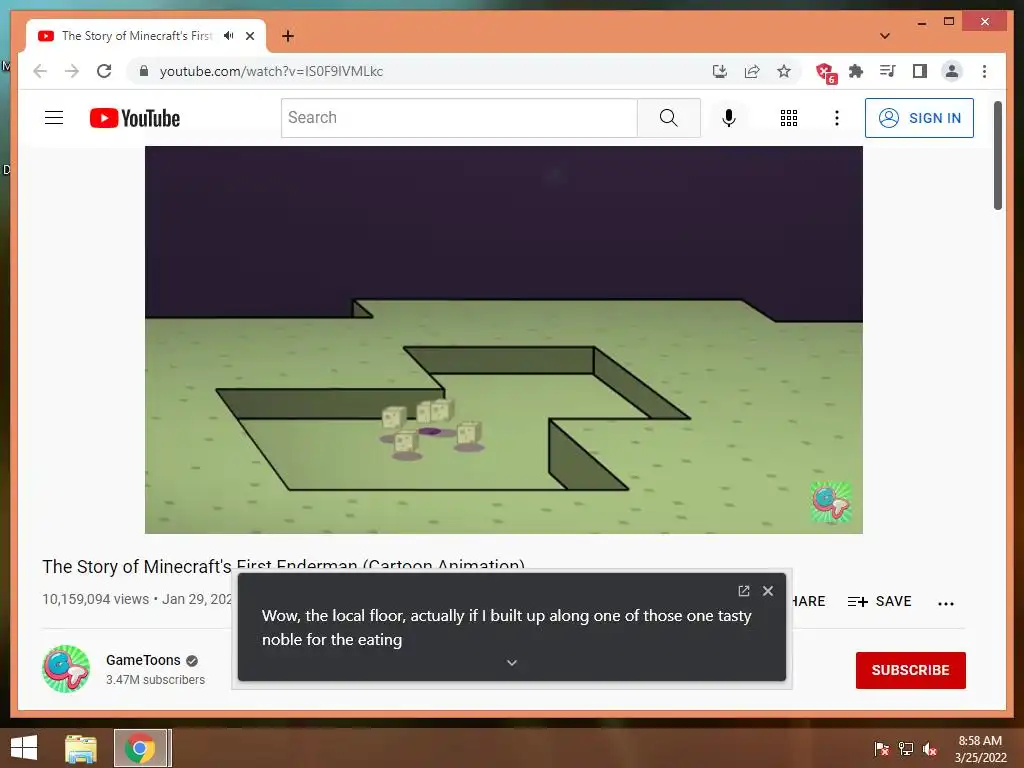Screen dimensions: 1024x768
Task: Close the YouTube browser tab
Action: click(x=250, y=36)
